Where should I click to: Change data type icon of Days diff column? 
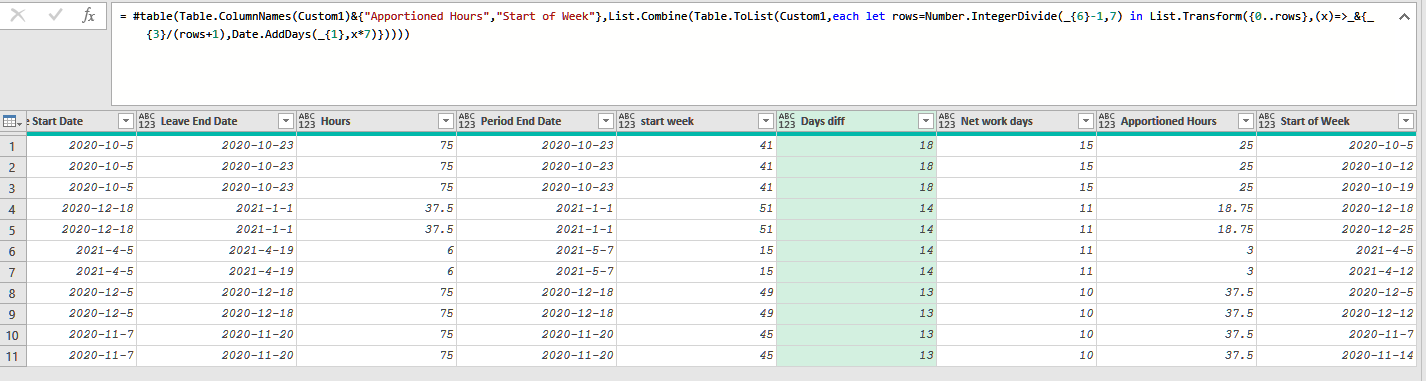(x=786, y=121)
